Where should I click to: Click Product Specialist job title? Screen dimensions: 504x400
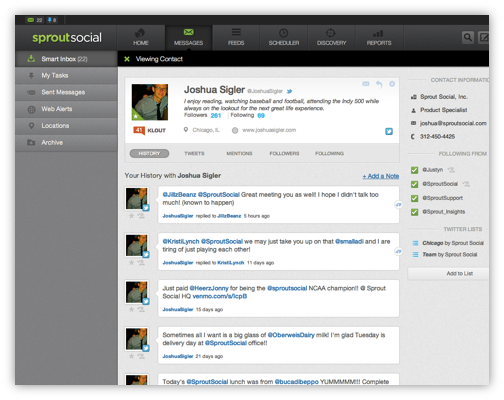tap(443, 110)
